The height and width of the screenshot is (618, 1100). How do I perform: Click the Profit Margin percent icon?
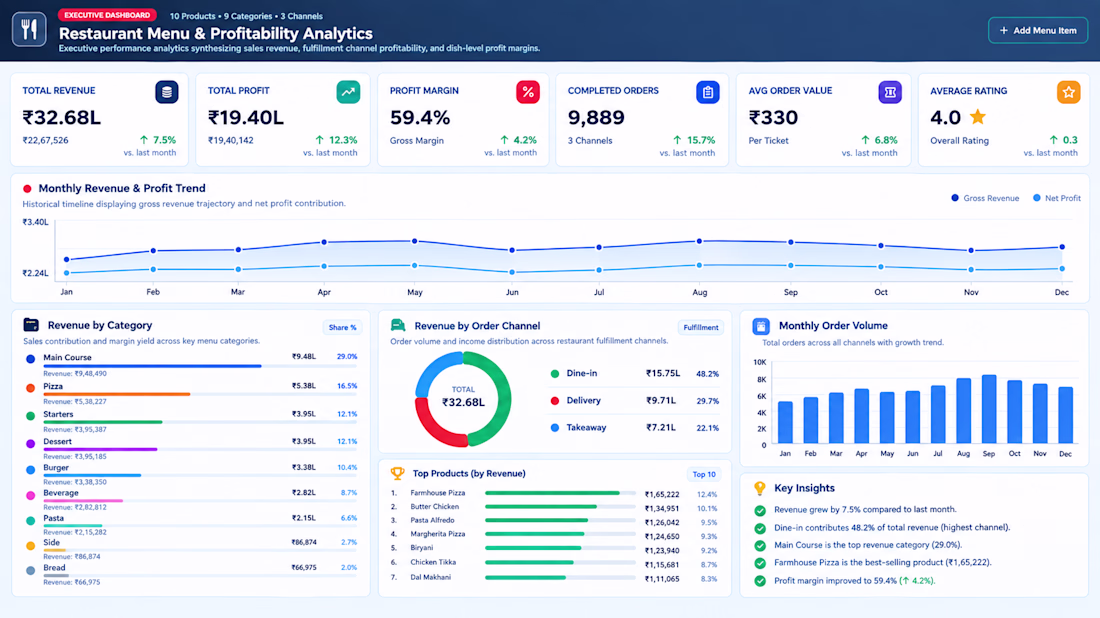click(528, 92)
